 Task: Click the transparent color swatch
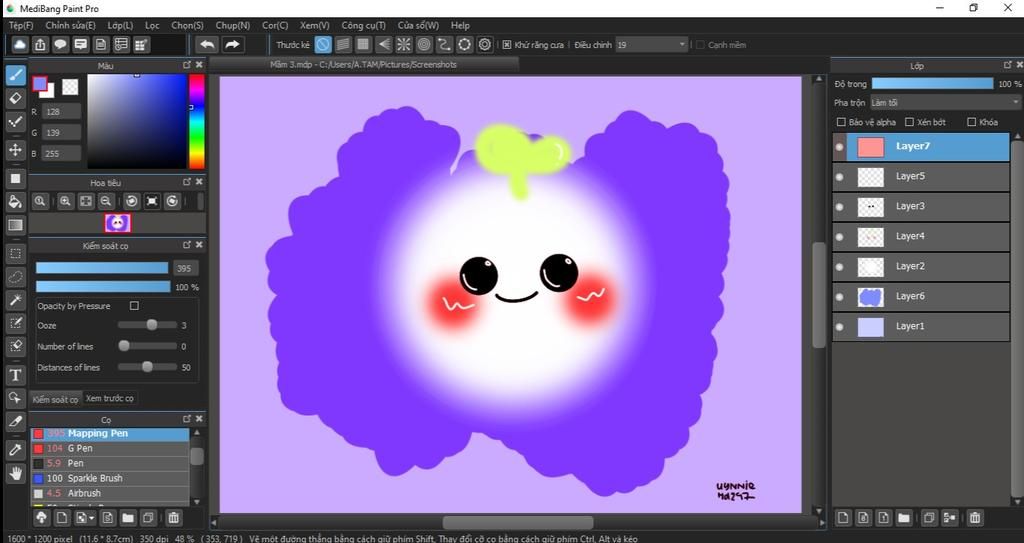[70, 86]
